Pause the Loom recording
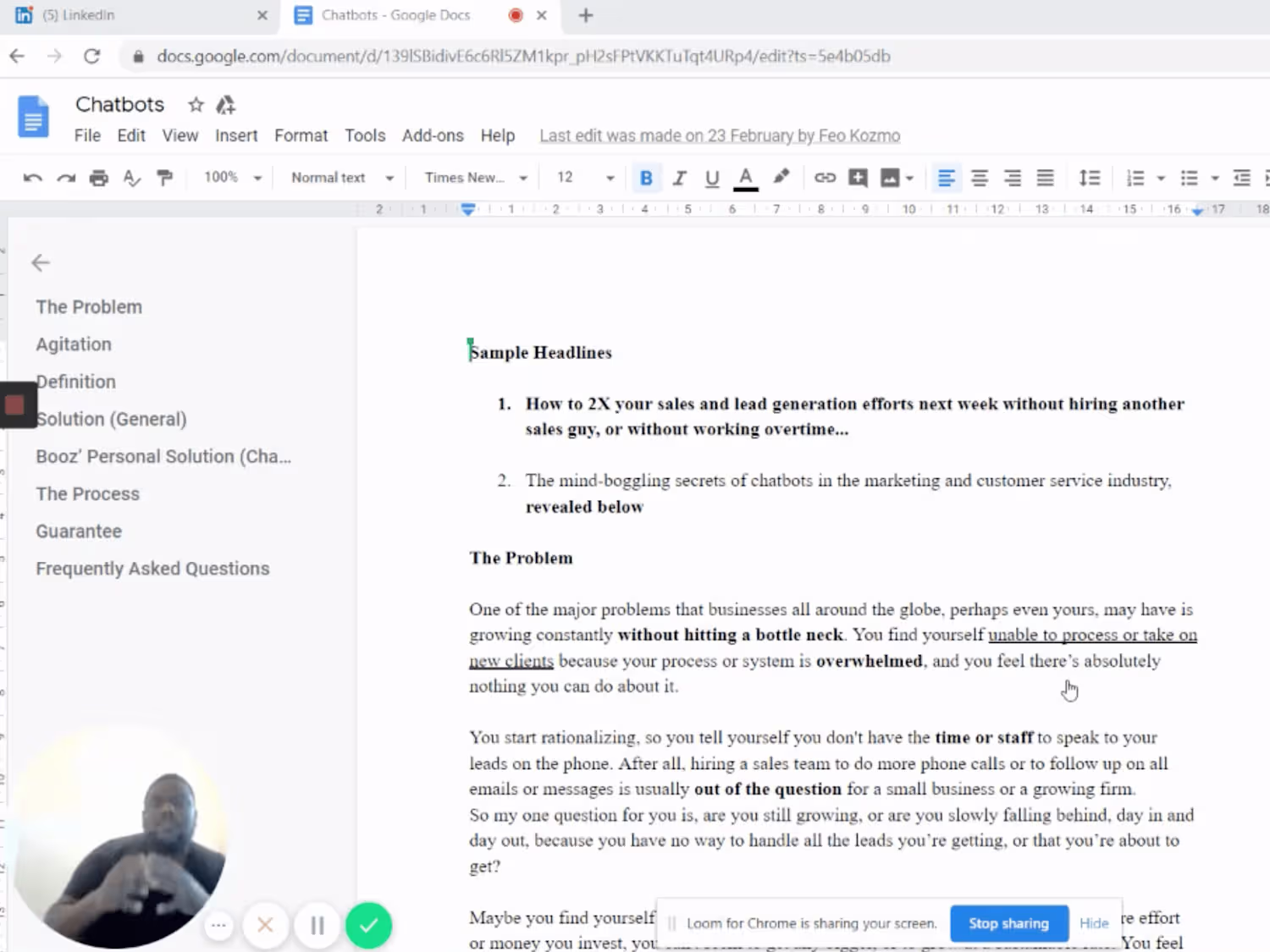The image size is (1270, 952). (x=317, y=925)
